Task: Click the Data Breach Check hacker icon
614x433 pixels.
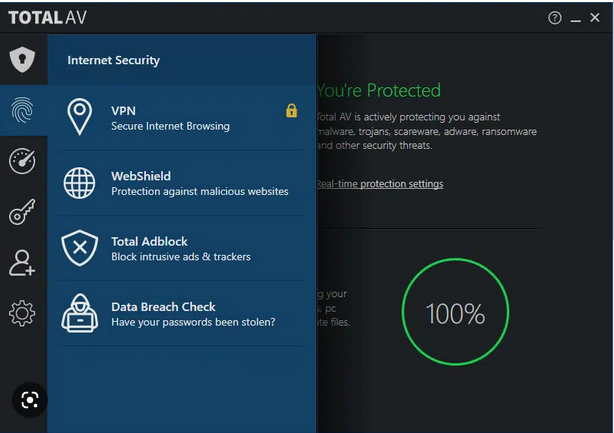Action: click(x=80, y=313)
